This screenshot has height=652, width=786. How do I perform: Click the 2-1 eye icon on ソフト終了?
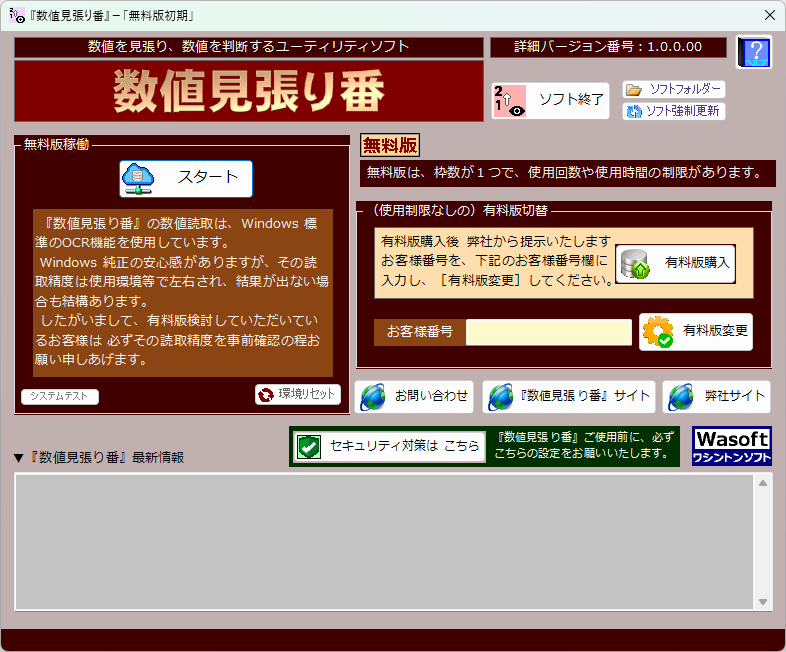coord(509,101)
